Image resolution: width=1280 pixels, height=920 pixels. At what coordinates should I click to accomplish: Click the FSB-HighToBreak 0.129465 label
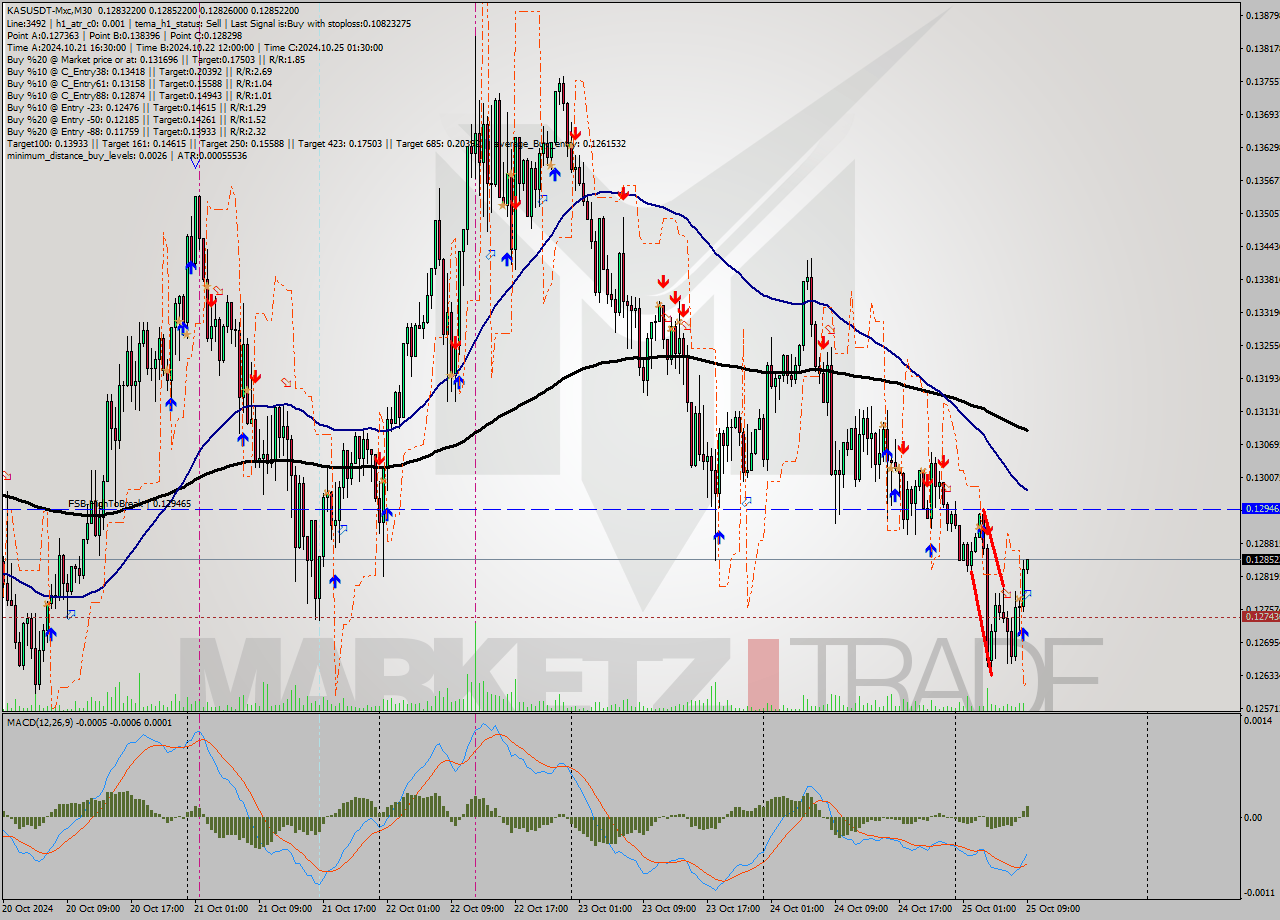point(129,504)
